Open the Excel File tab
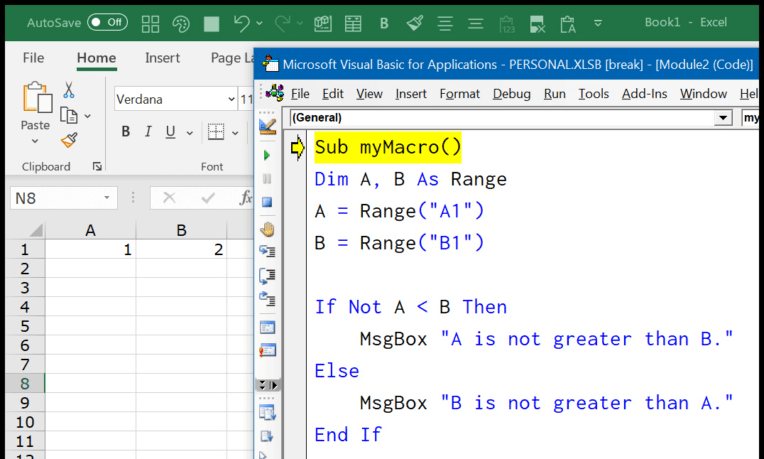Screen dimensions: 764x459 pyautogui.click(x=33, y=58)
